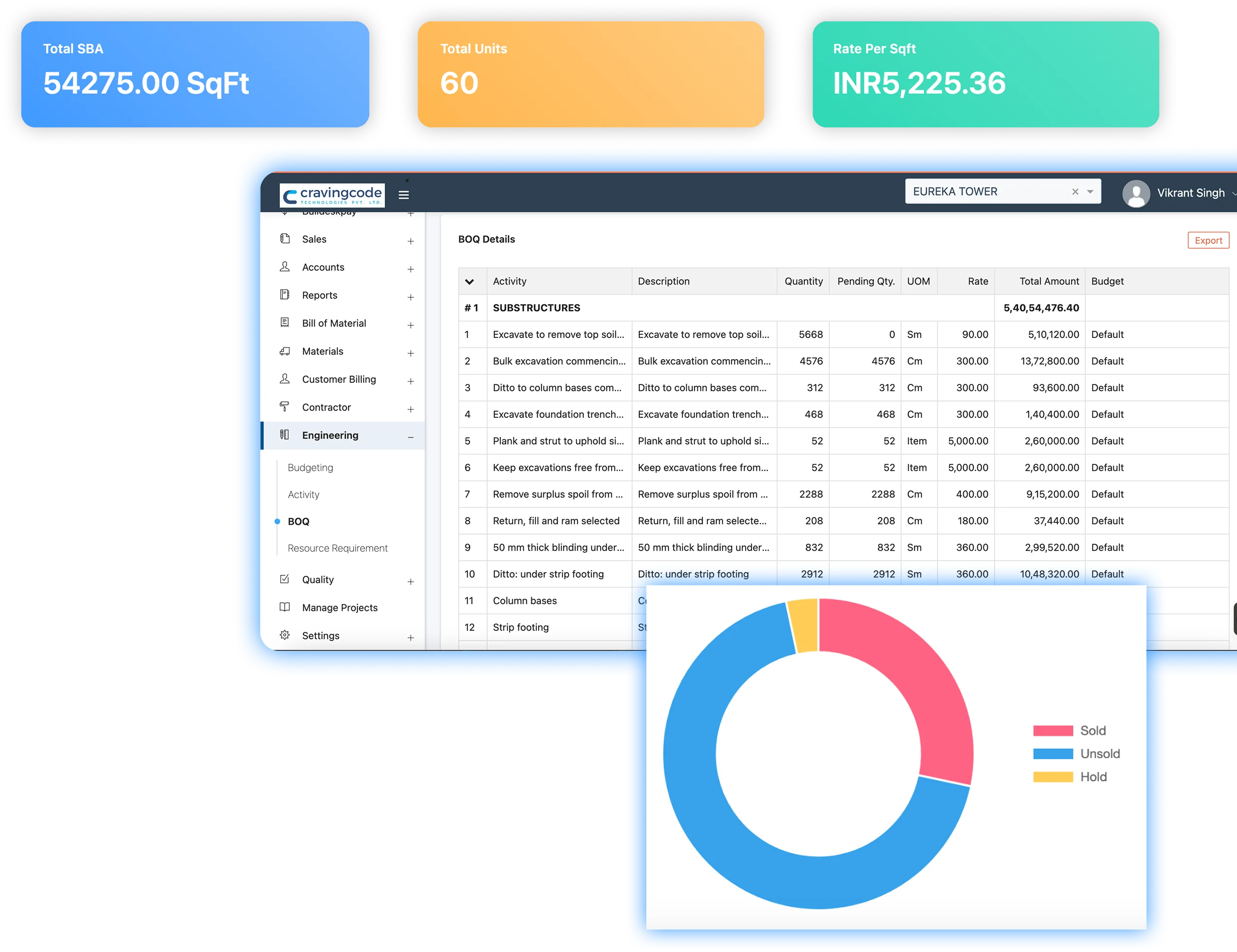This screenshot has height=952, width=1237.
Task: Click the Accounts person icon
Action: [x=285, y=266]
